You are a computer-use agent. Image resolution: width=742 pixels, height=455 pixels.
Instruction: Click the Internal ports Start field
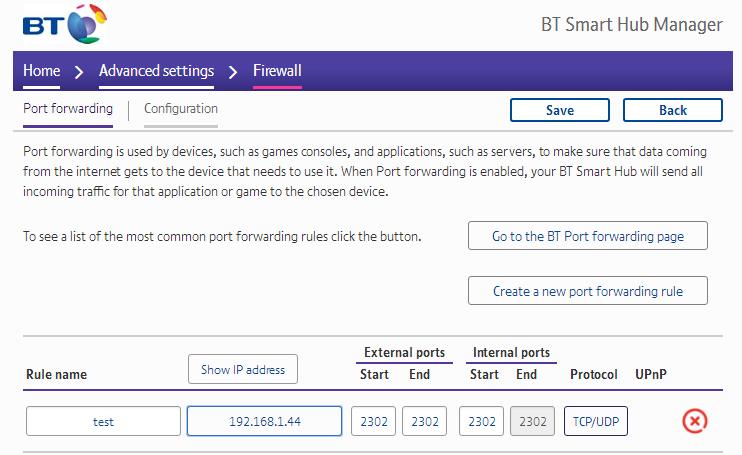481,421
